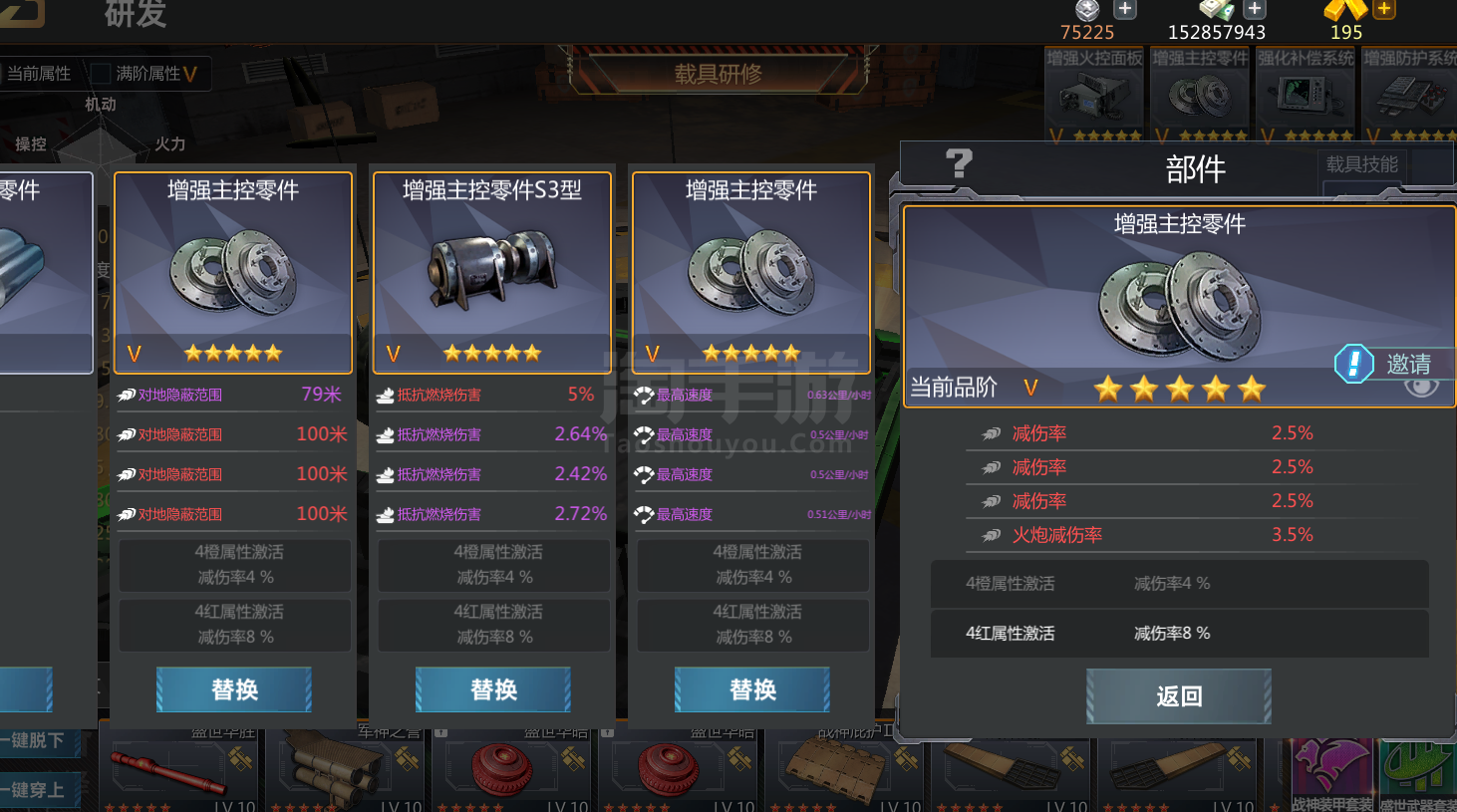The height and width of the screenshot is (812, 1457).
Task: Enable the 满阶属性 checkbox
Action: point(101,74)
